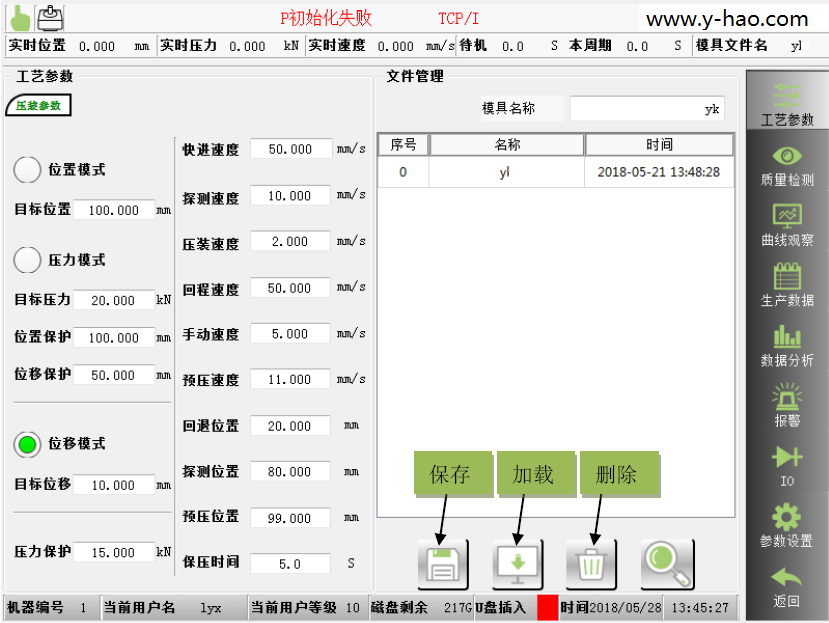Image resolution: width=829 pixels, height=623 pixels.
Task: Switch to the 压装参数 tab
Action: point(38,105)
